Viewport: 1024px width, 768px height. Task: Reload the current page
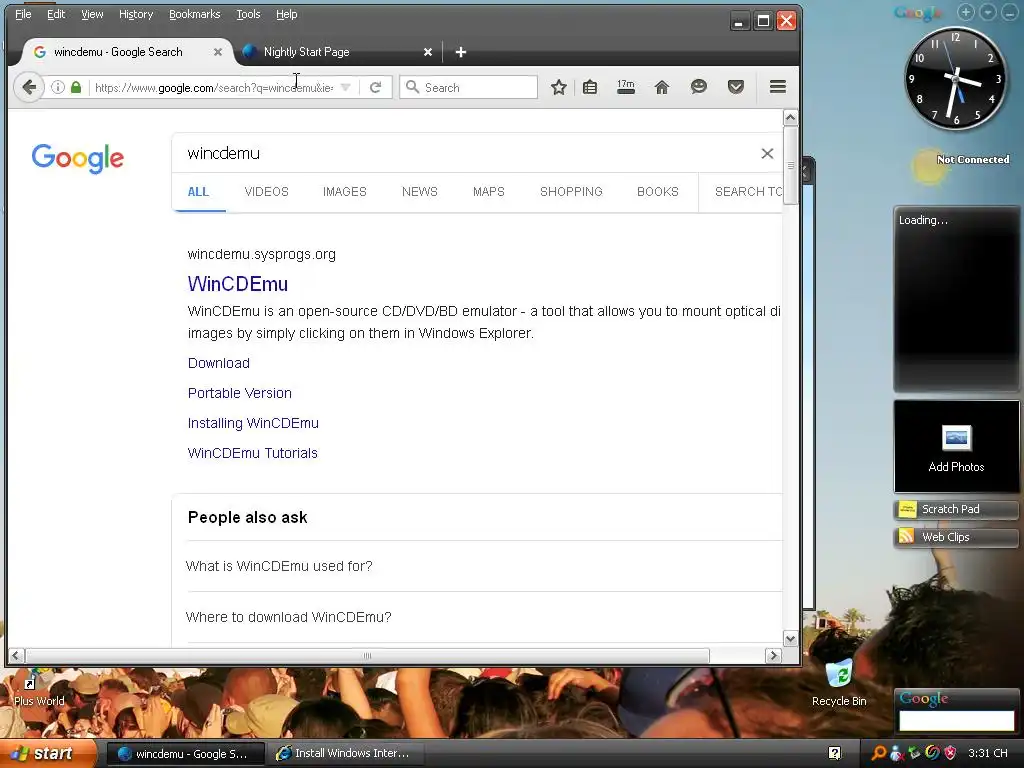point(376,87)
